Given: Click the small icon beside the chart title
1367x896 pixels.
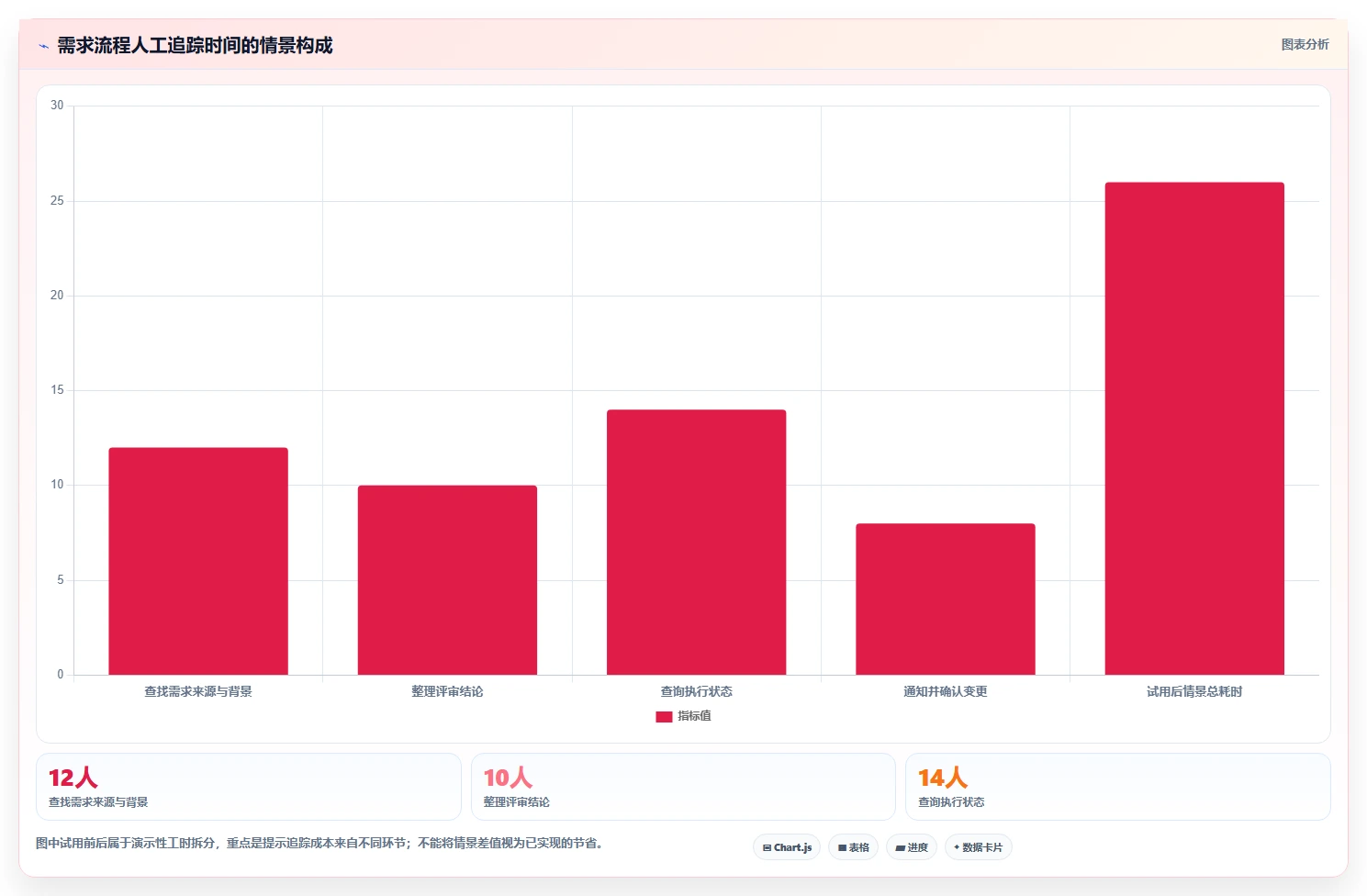Looking at the screenshot, I should pyautogui.click(x=43, y=46).
